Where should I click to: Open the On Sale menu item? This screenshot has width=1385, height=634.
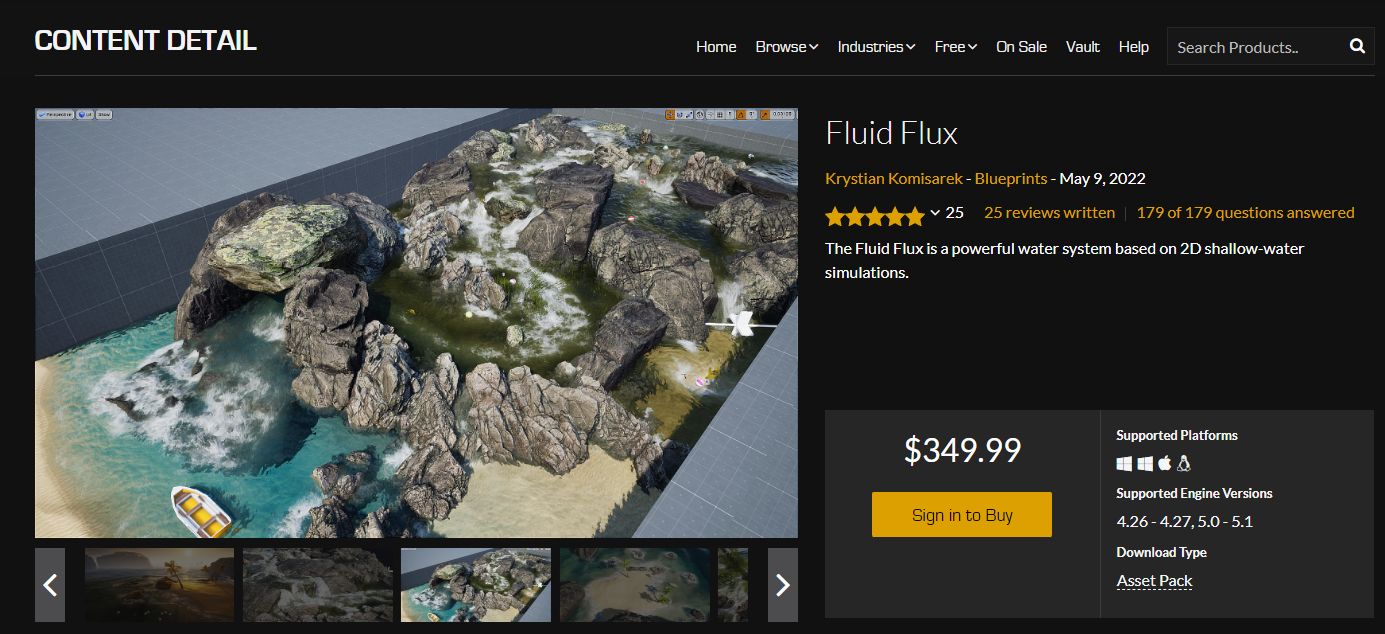pyautogui.click(x=1021, y=46)
